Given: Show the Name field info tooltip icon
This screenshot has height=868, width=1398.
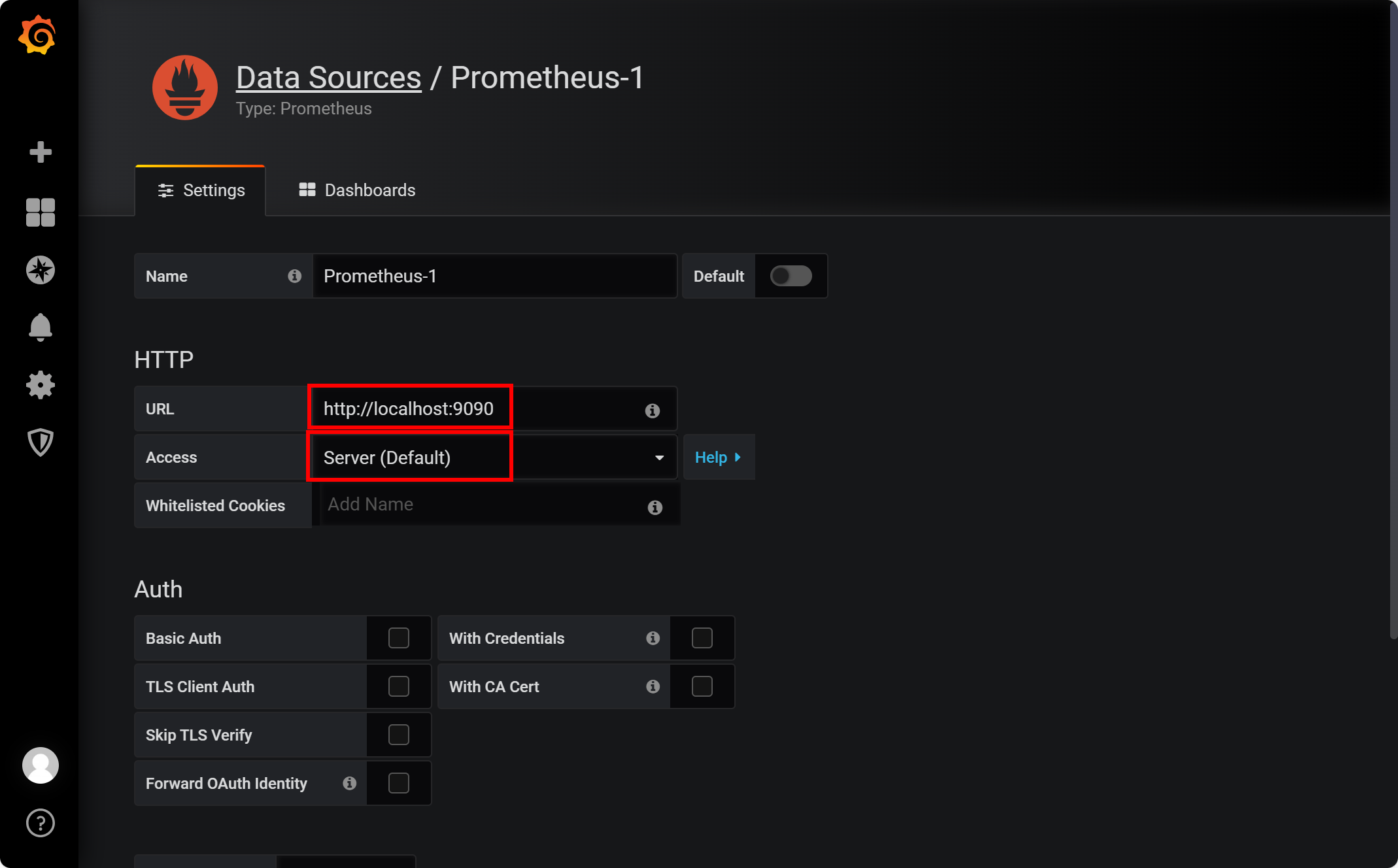Looking at the screenshot, I should [295, 276].
